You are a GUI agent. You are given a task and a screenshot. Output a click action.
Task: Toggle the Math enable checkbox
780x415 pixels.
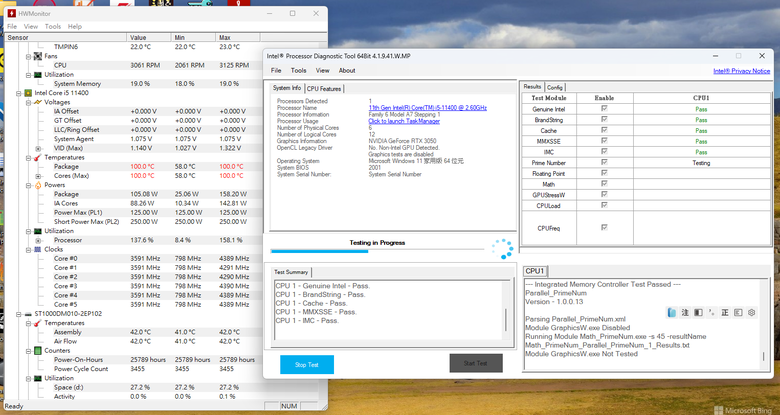coord(604,184)
